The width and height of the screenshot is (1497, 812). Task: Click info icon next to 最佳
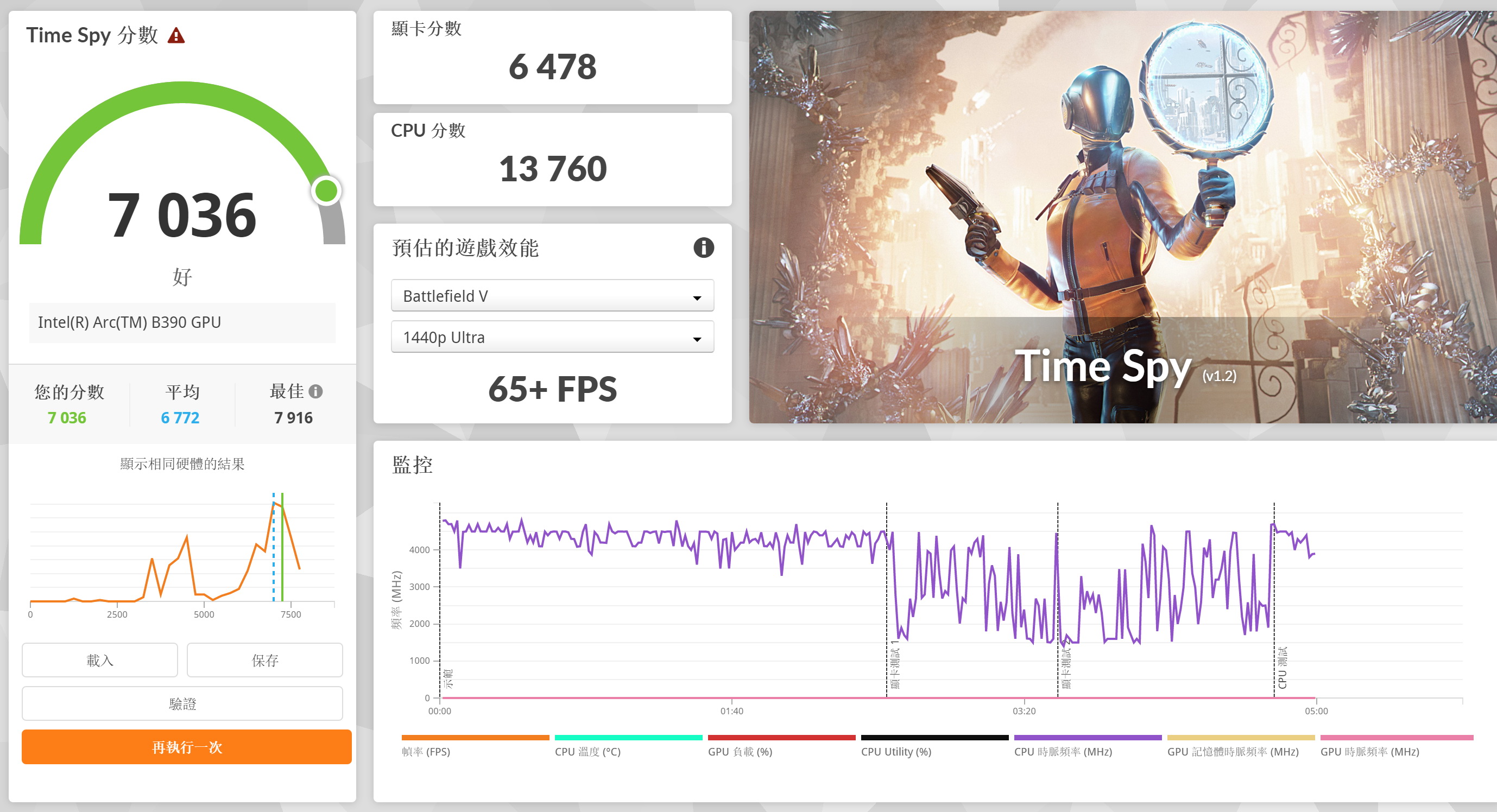315,391
